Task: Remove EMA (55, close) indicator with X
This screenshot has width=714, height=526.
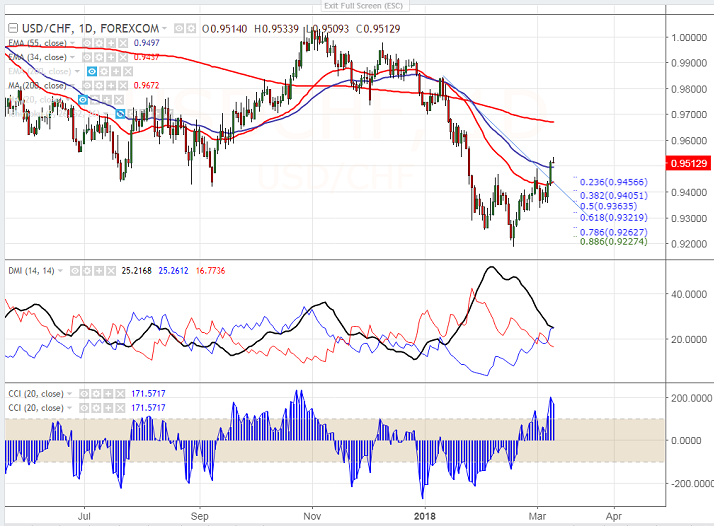Action: [x=123, y=43]
